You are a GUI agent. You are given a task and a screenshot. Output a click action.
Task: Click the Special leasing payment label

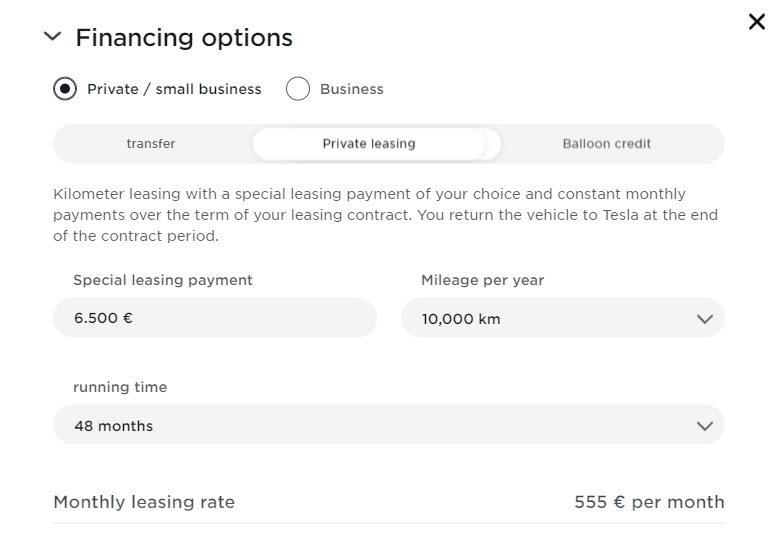click(x=163, y=280)
